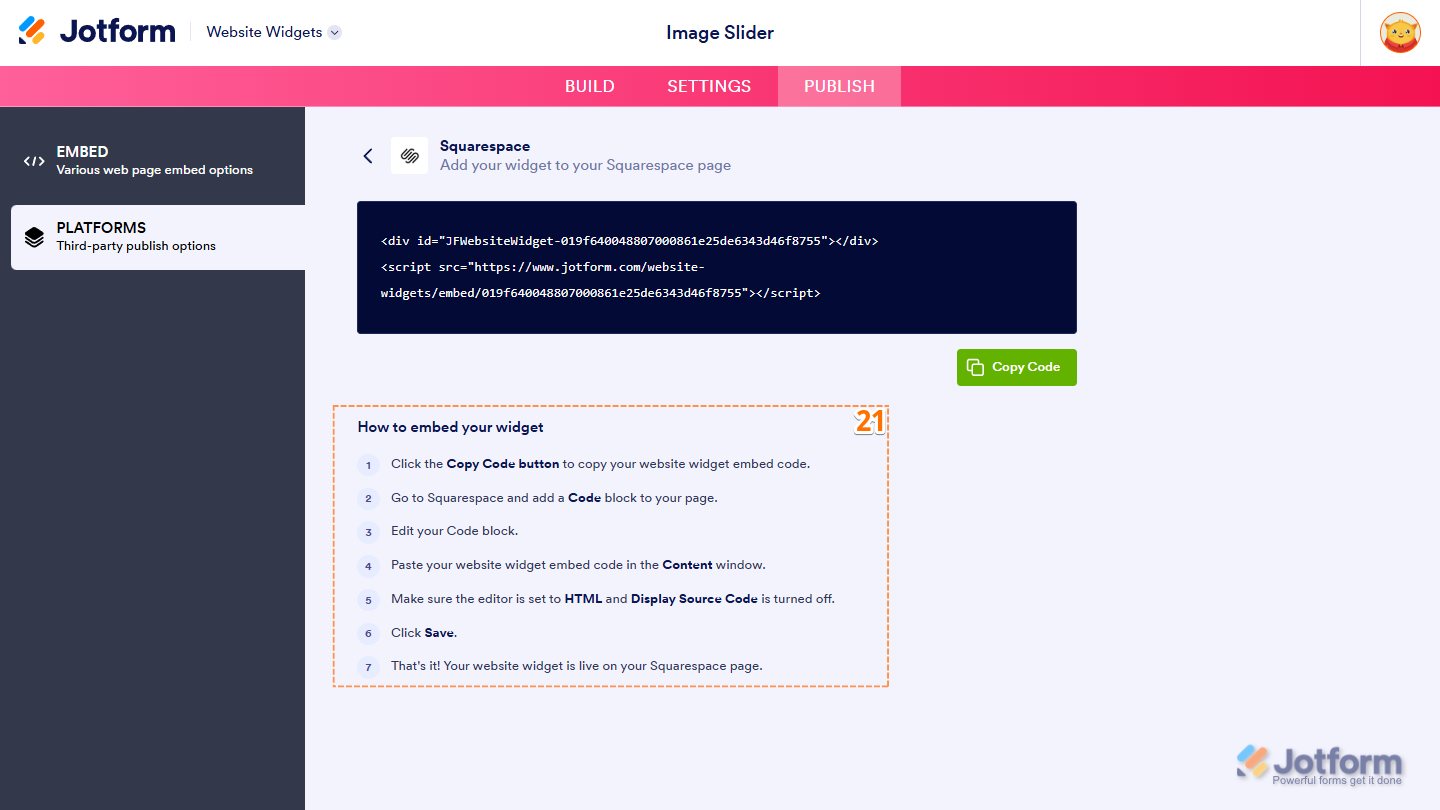1440x810 pixels.
Task: Switch to the SETTINGS tab
Action: pyautogui.click(x=709, y=86)
